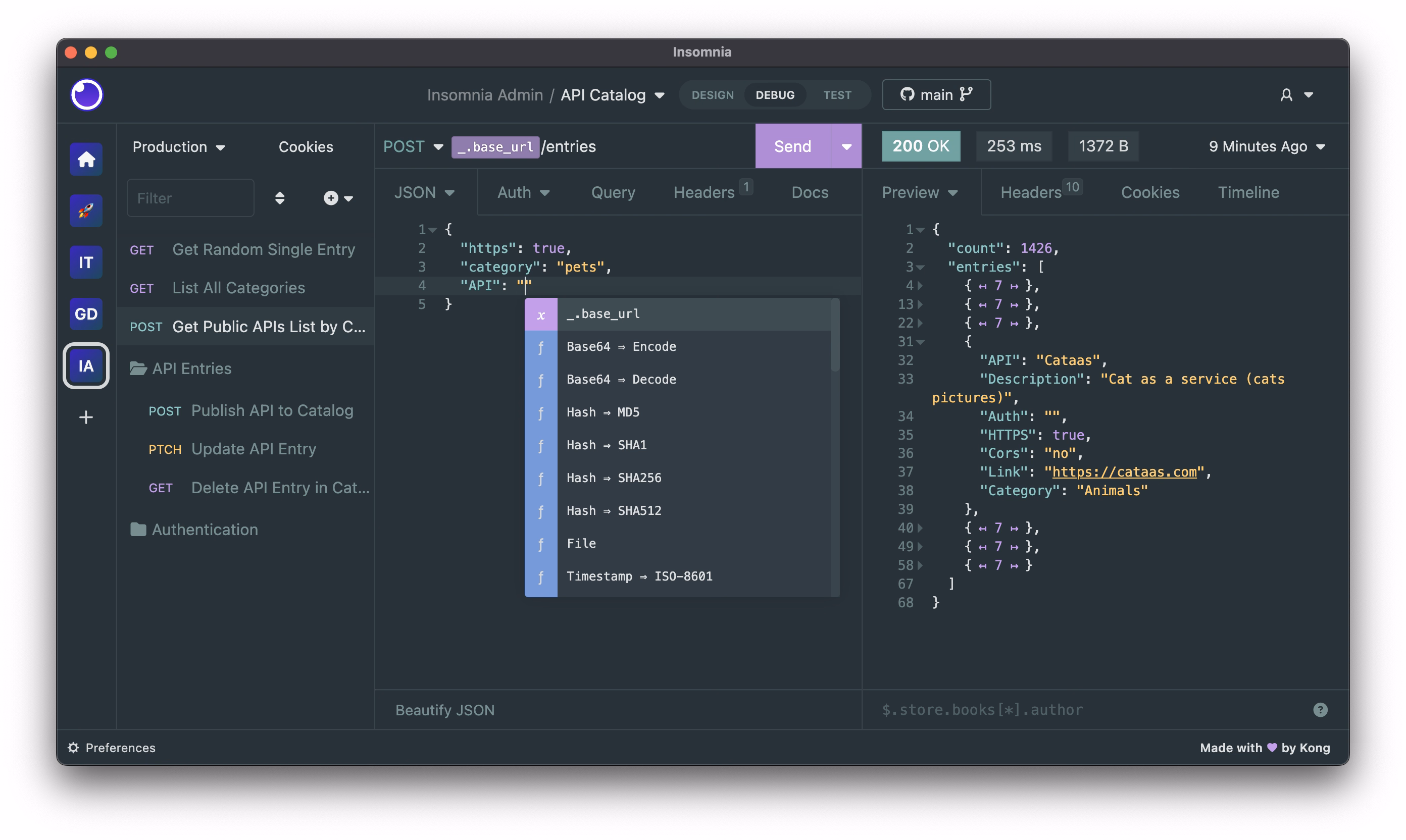
Task: Open the Query request tab
Action: (x=613, y=192)
